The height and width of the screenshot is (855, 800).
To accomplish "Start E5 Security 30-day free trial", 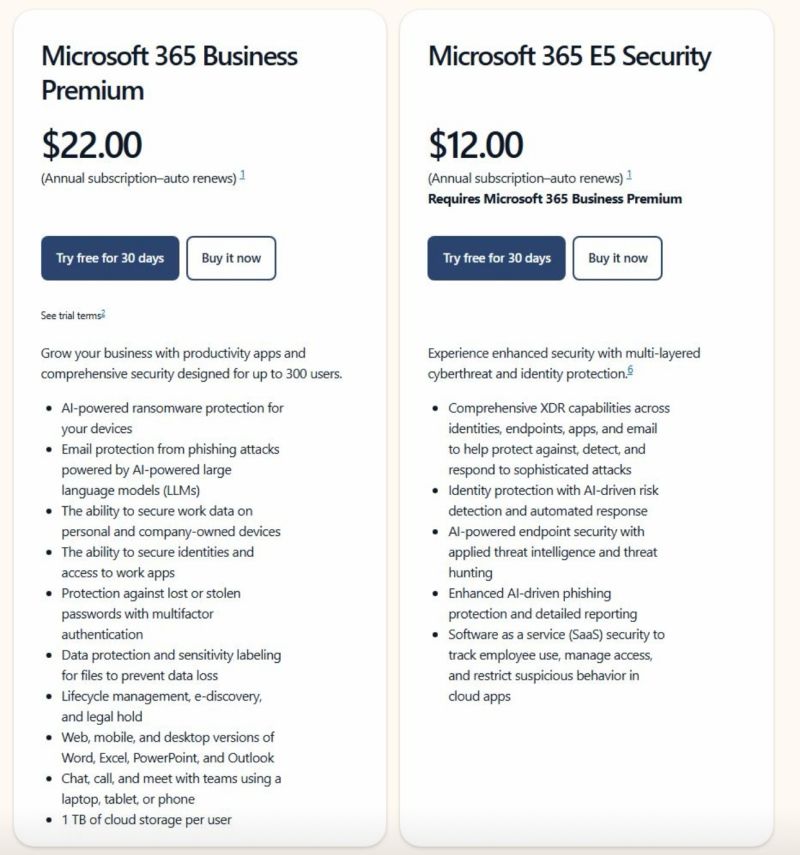I will click(x=496, y=258).
